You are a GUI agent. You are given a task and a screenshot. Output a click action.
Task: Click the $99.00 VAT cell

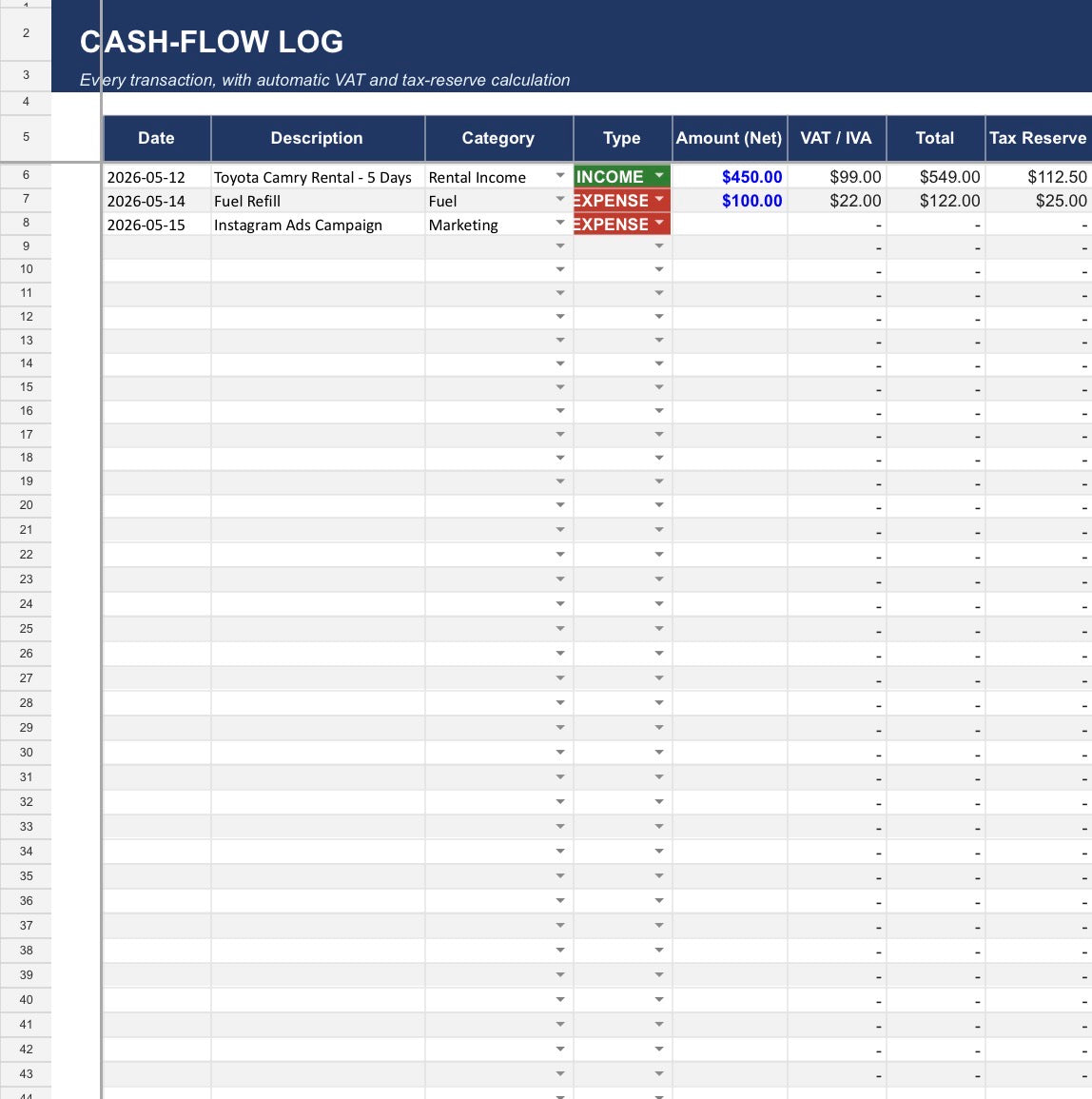837,177
